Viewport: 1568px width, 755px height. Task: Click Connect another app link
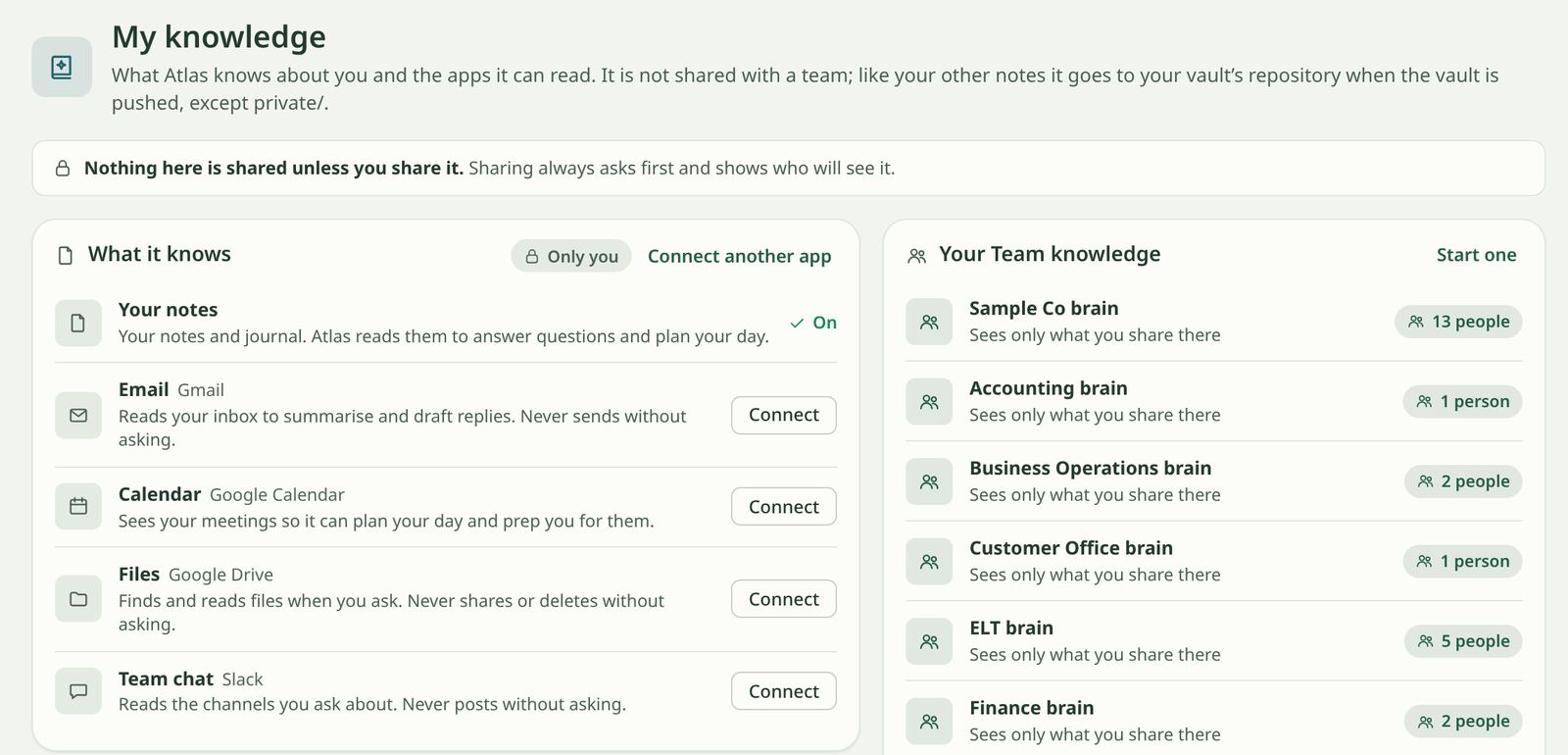click(x=739, y=256)
